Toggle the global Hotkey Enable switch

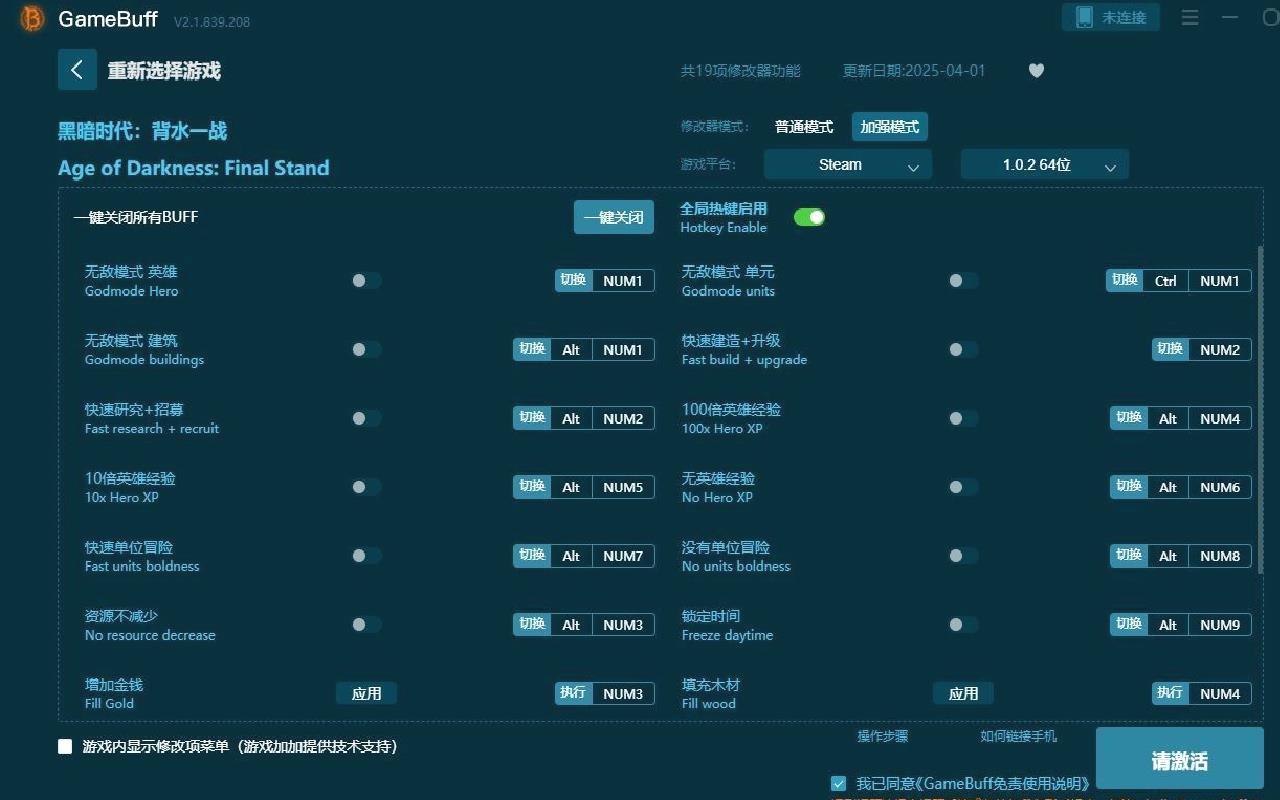tap(809, 217)
